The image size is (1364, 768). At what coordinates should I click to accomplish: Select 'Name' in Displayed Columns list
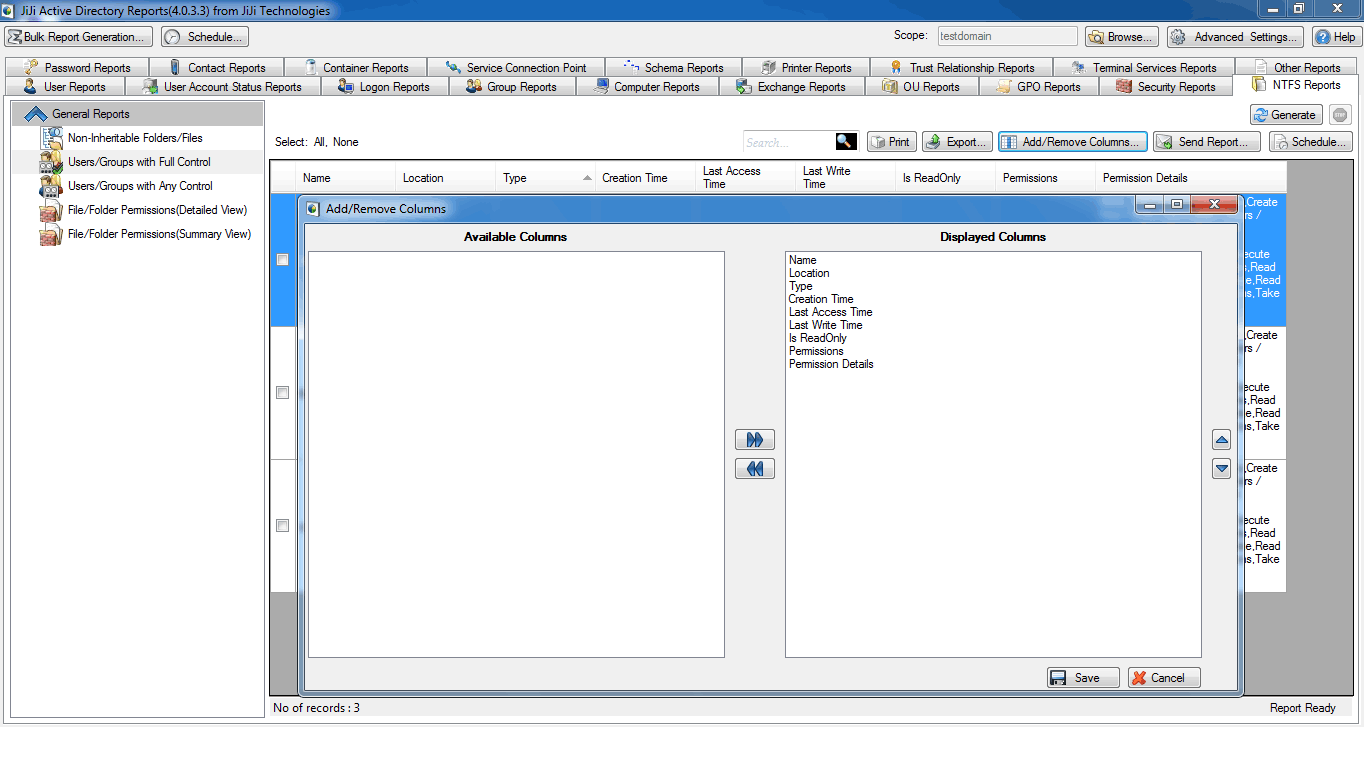tap(803, 260)
